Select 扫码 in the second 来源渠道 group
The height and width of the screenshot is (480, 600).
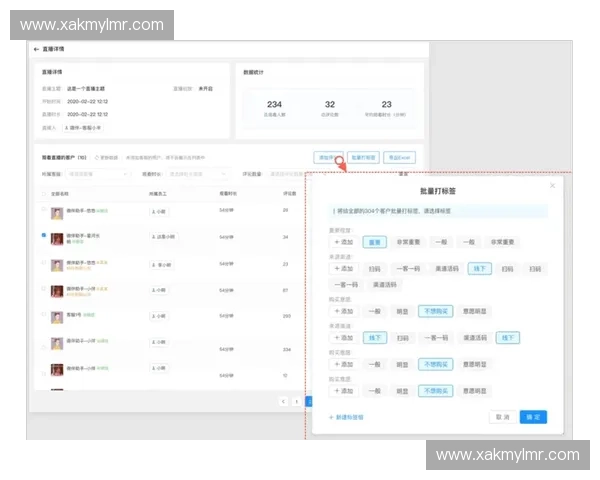403,338
